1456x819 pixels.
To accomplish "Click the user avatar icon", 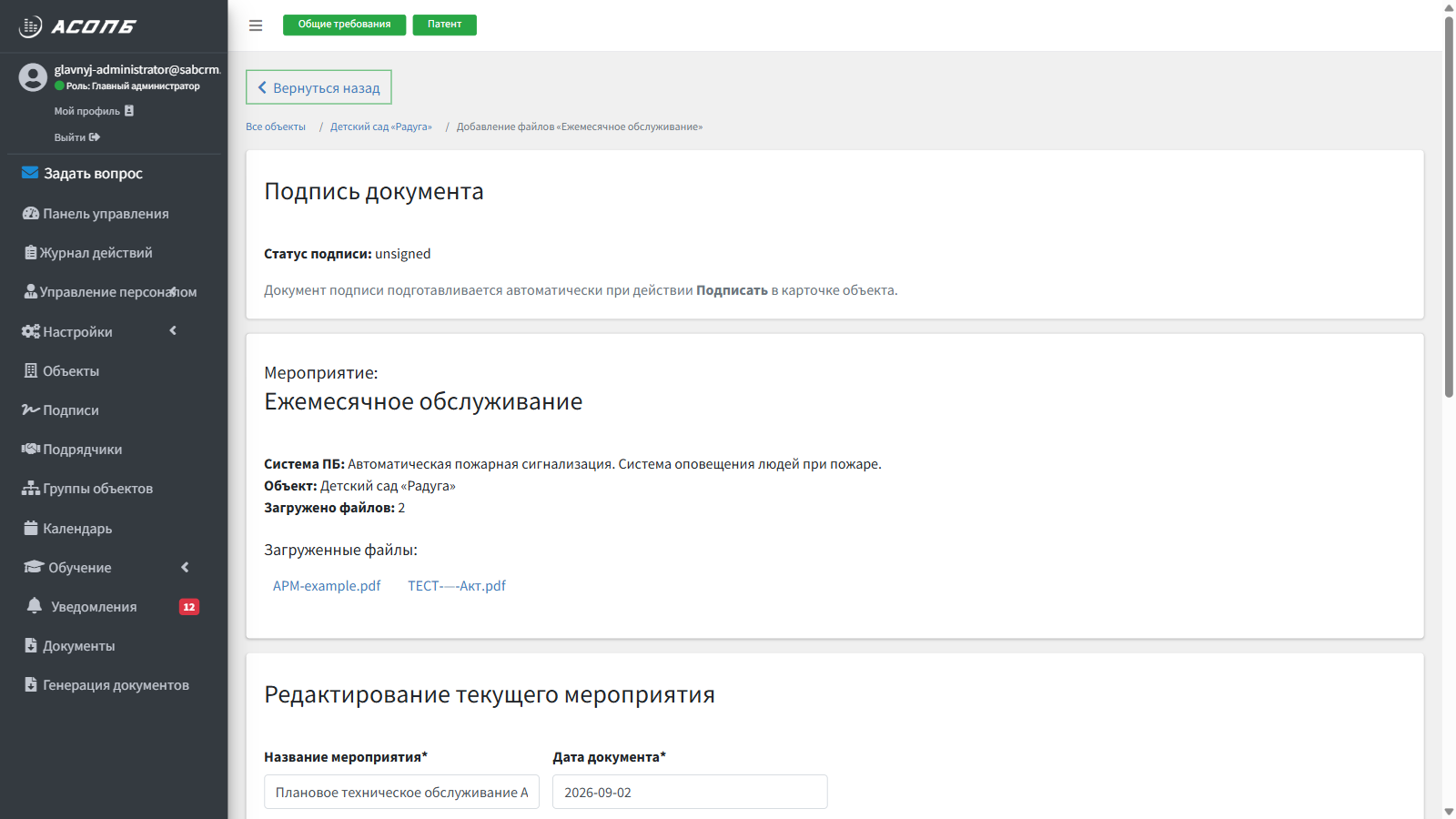I will pos(33,77).
